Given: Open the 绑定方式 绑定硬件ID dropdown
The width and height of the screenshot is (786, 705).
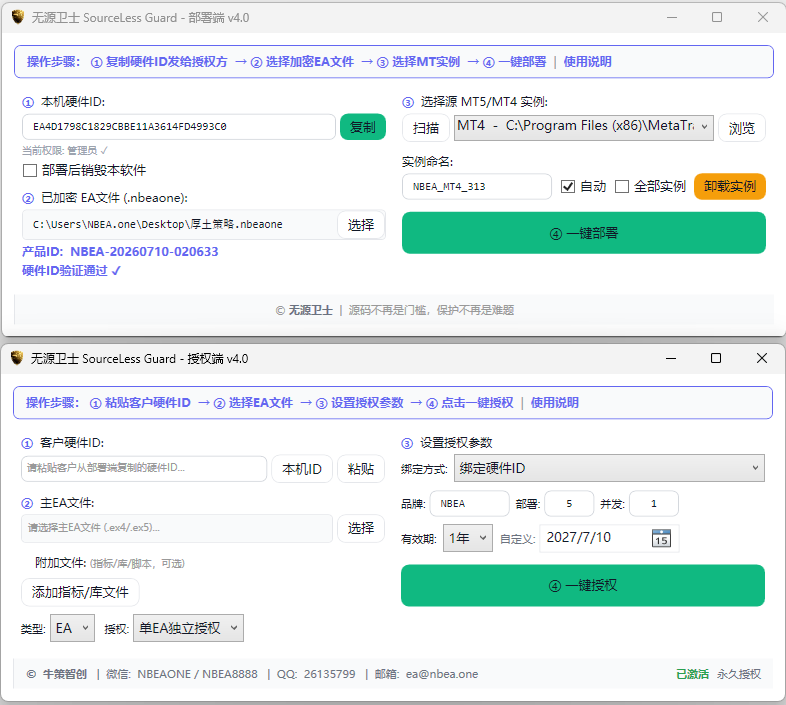Looking at the screenshot, I should (x=609, y=468).
